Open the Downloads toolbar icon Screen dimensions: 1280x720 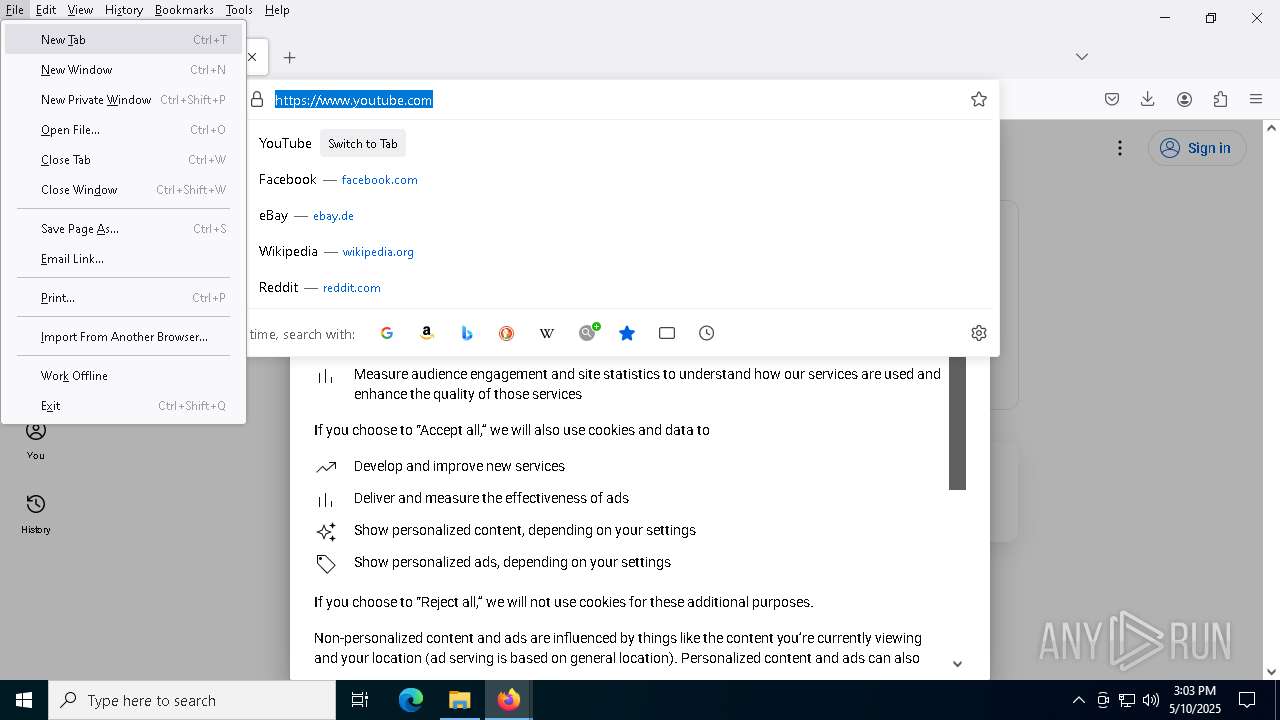pos(1148,99)
